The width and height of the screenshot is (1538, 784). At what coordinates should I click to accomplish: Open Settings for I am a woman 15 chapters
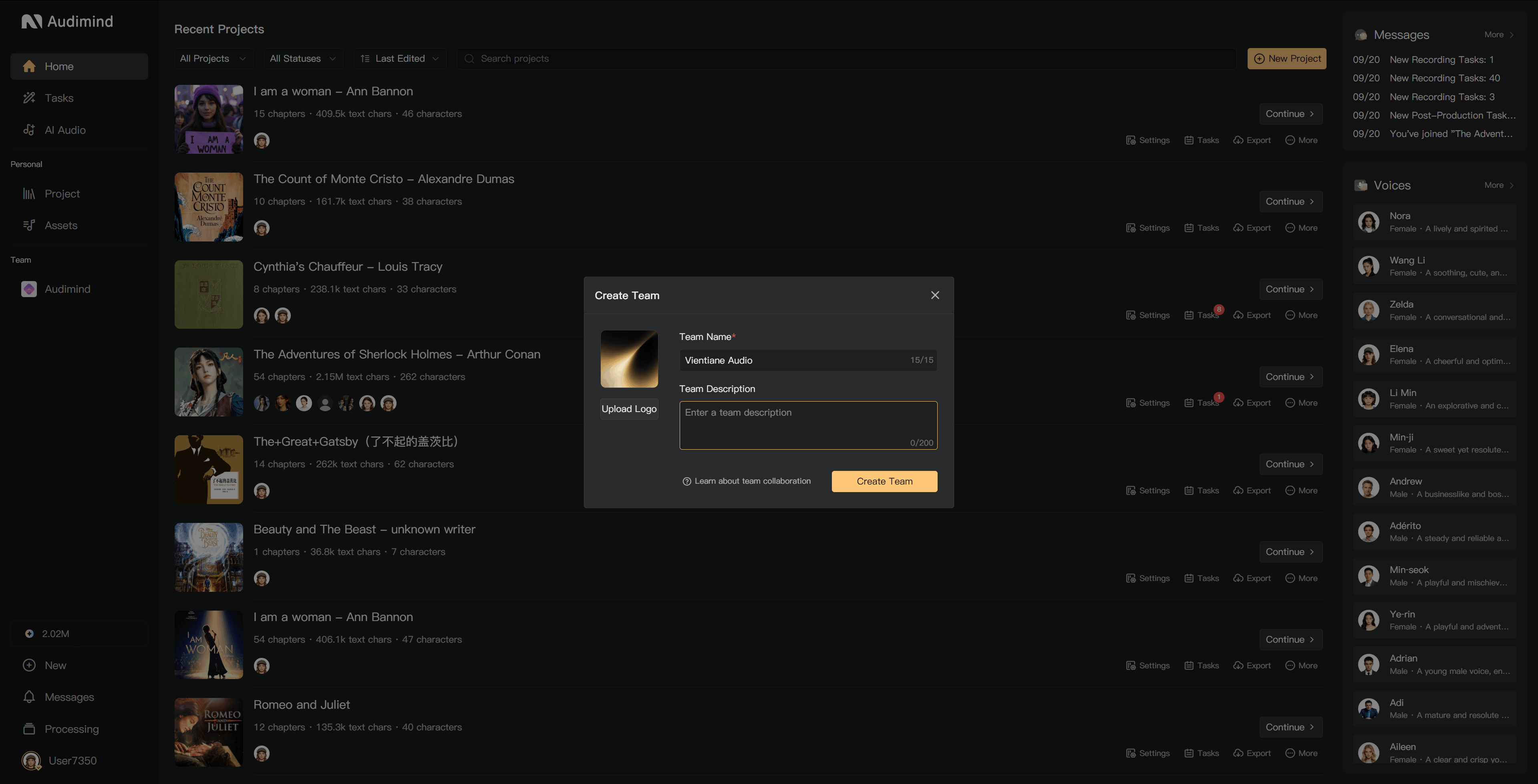coord(1147,140)
